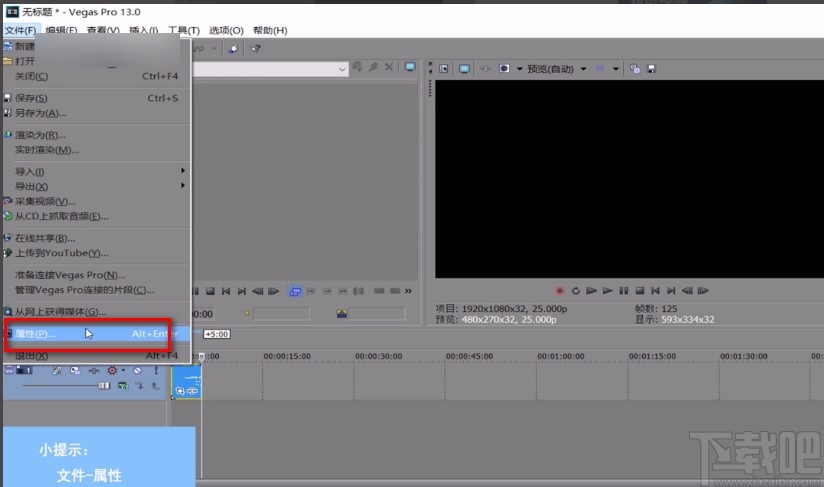Choose 属性(P)... from the file menu
The image size is (824, 487).
[97, 334]
